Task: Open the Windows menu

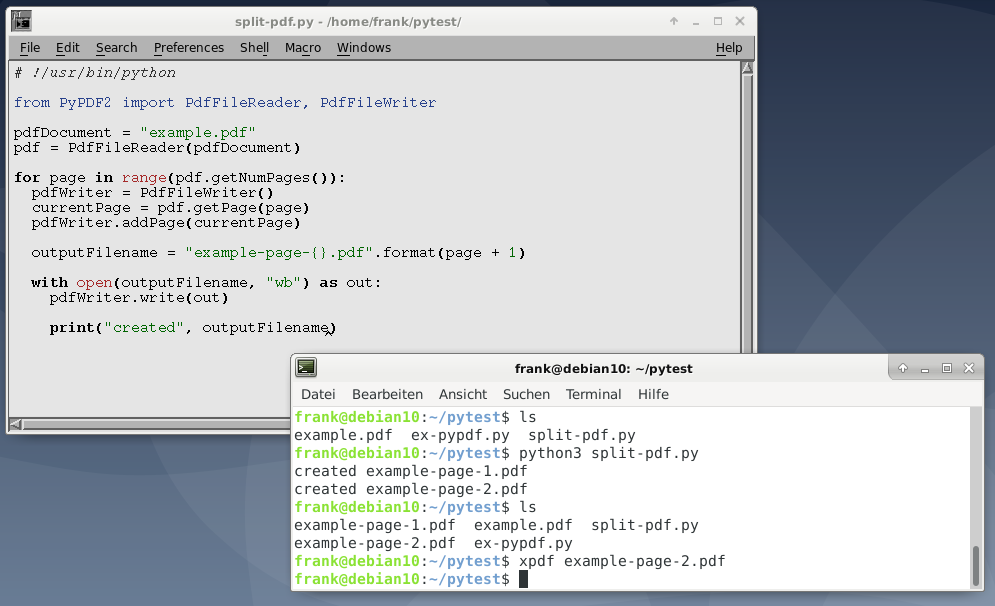Action: [363, 47]
